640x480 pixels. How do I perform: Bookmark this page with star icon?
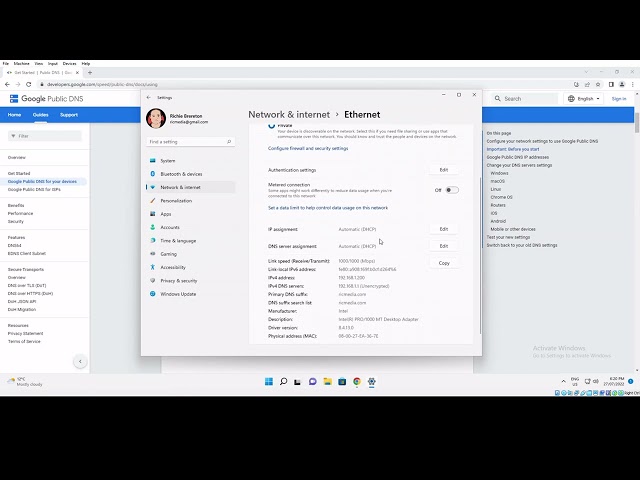pyautogui.click(x=598, y=84)
